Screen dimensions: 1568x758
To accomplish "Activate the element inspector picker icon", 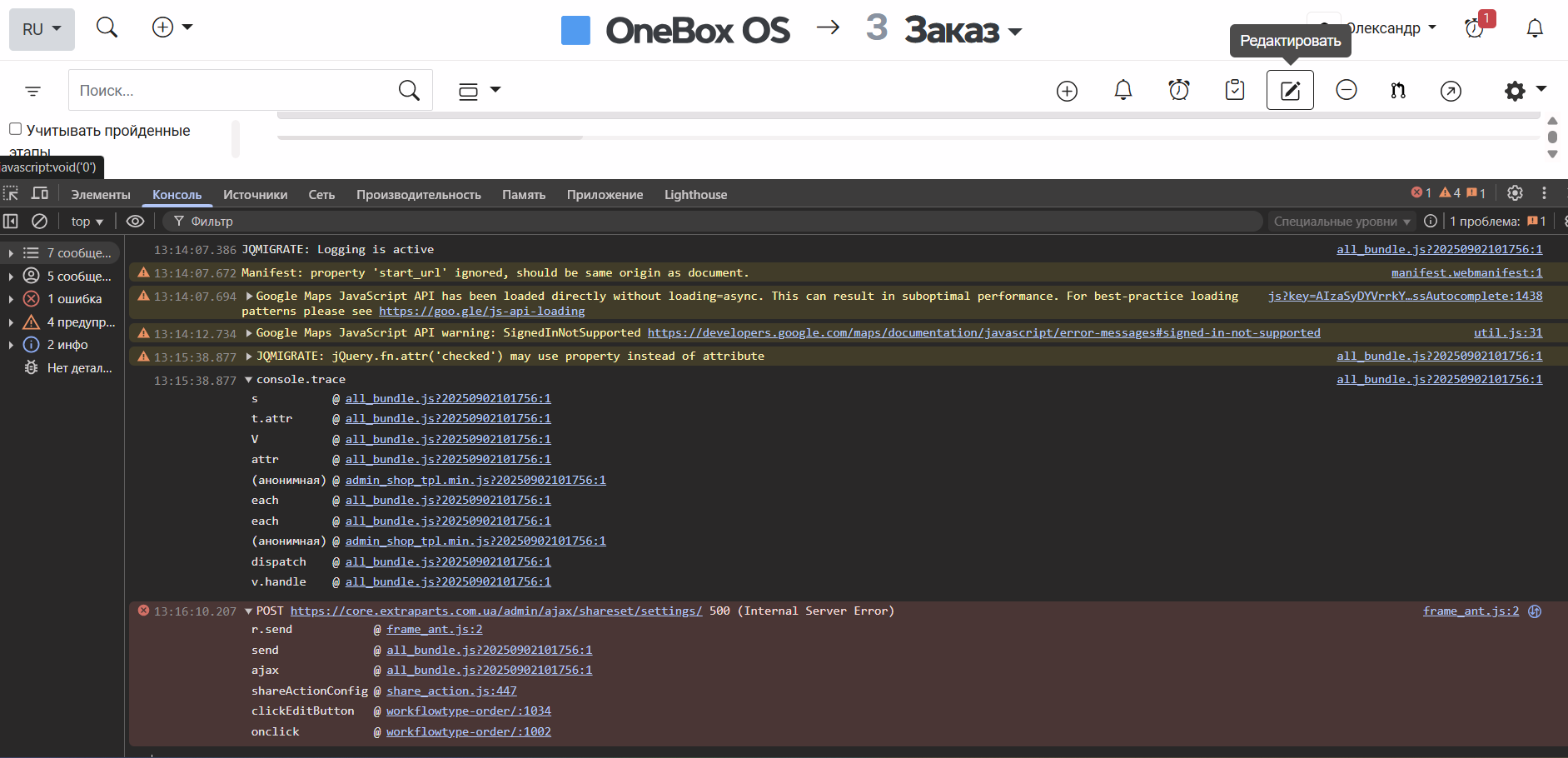I will [x=11, y=194].
